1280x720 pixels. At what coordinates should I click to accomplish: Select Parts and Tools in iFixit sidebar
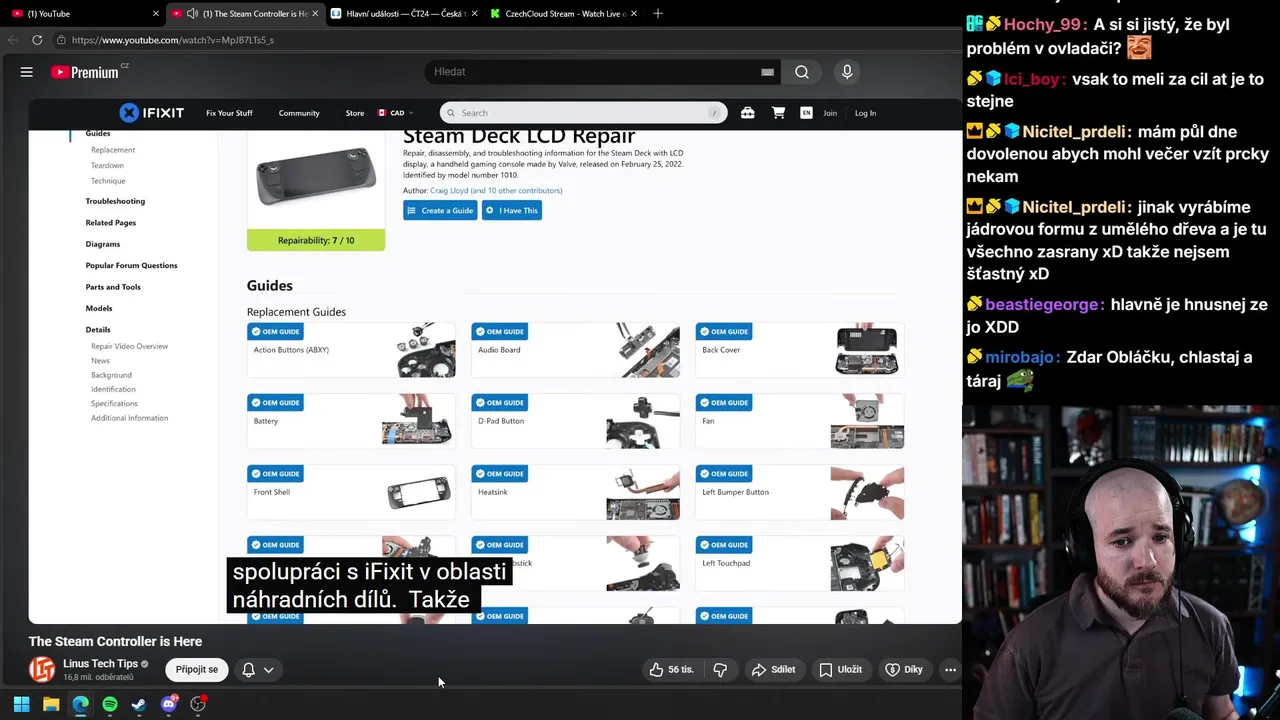pyautogui.click(x=113, y=287)
